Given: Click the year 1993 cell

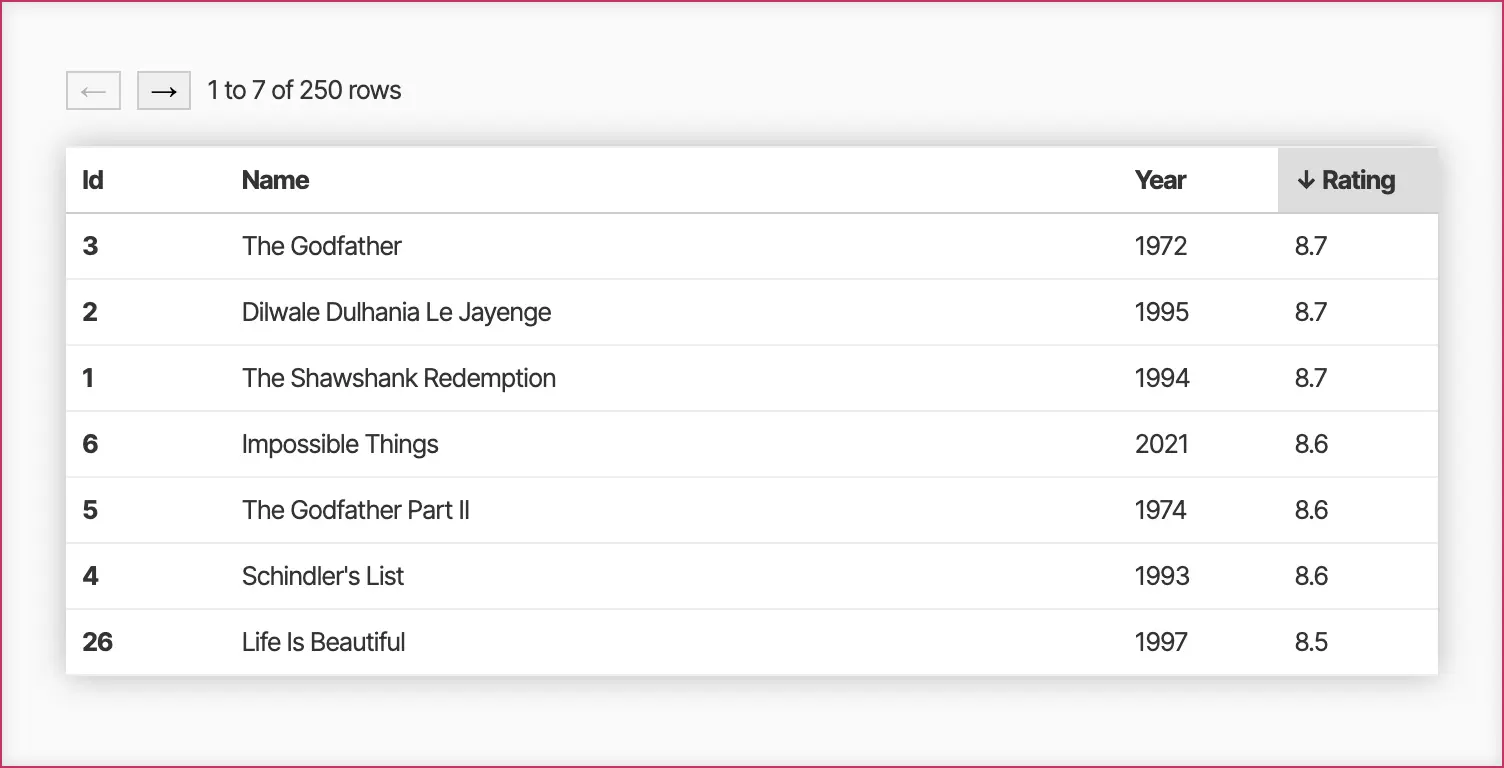Looking at the screenshot, I should (x=1161, y=577).
